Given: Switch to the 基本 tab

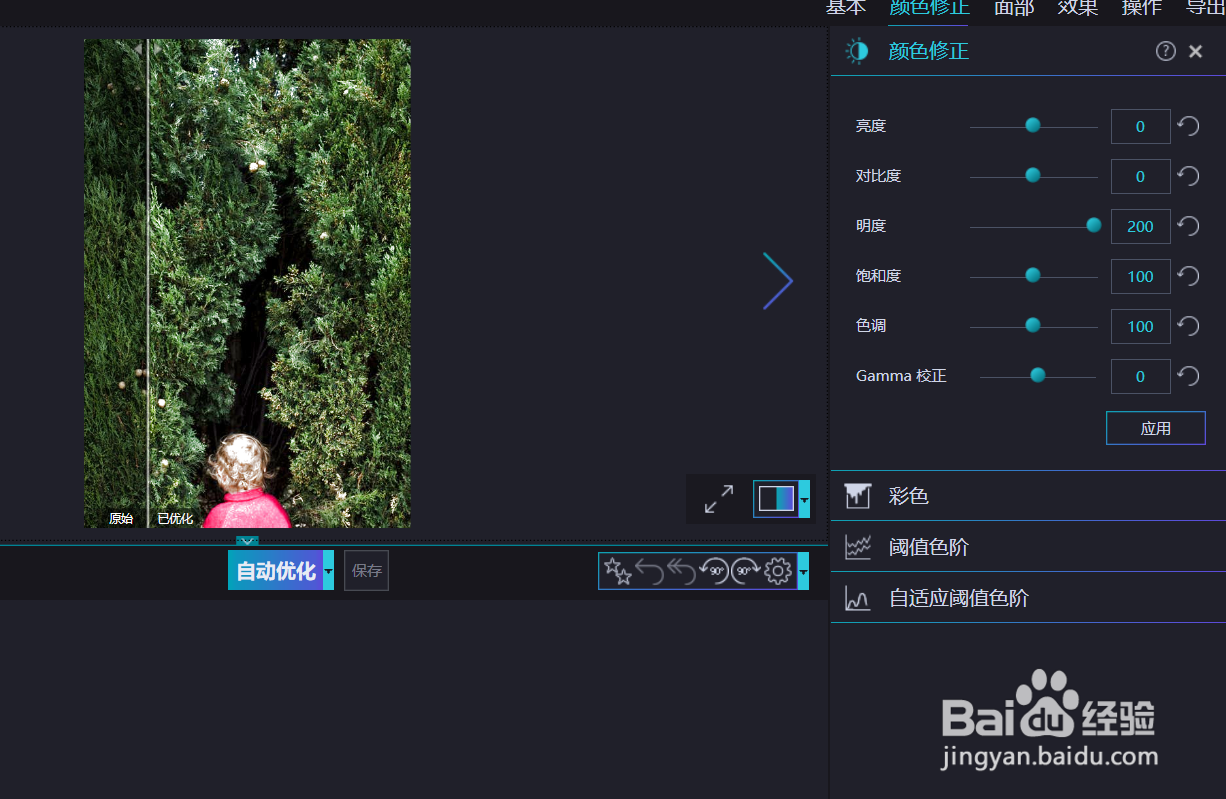Looking at the screenshot, I should 845,8.
